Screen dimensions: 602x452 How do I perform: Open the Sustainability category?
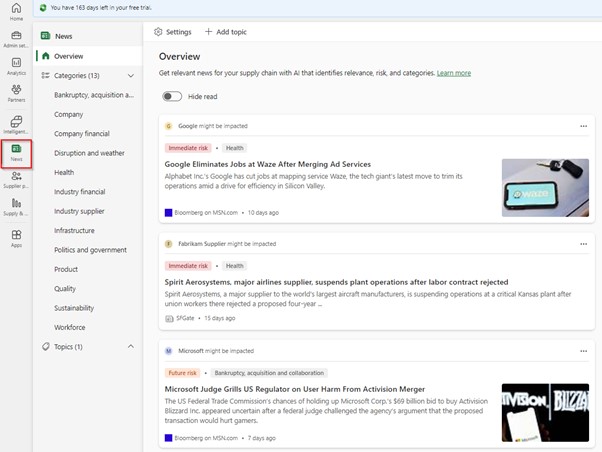tap(74, 308)
